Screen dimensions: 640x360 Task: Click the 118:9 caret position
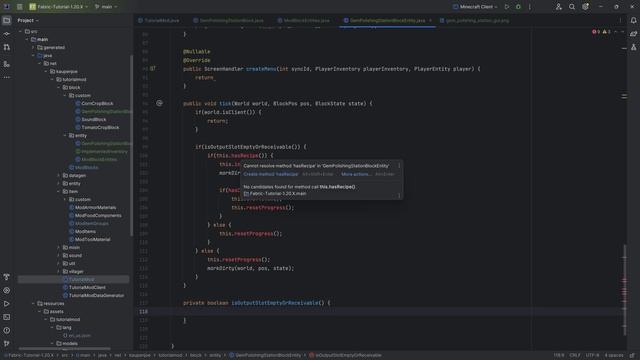(559, 356)
